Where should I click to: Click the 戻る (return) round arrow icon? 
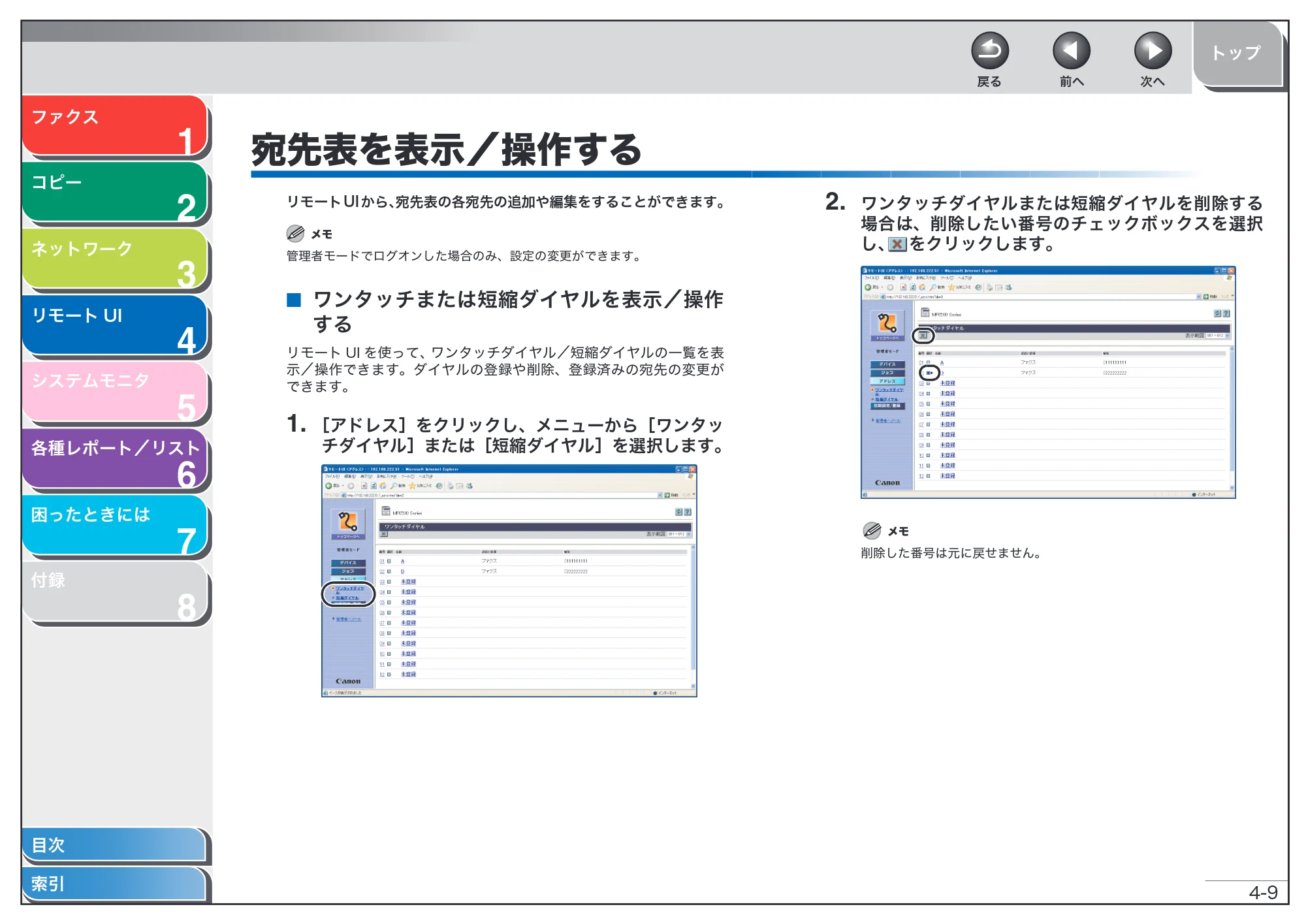pos(989,51)
